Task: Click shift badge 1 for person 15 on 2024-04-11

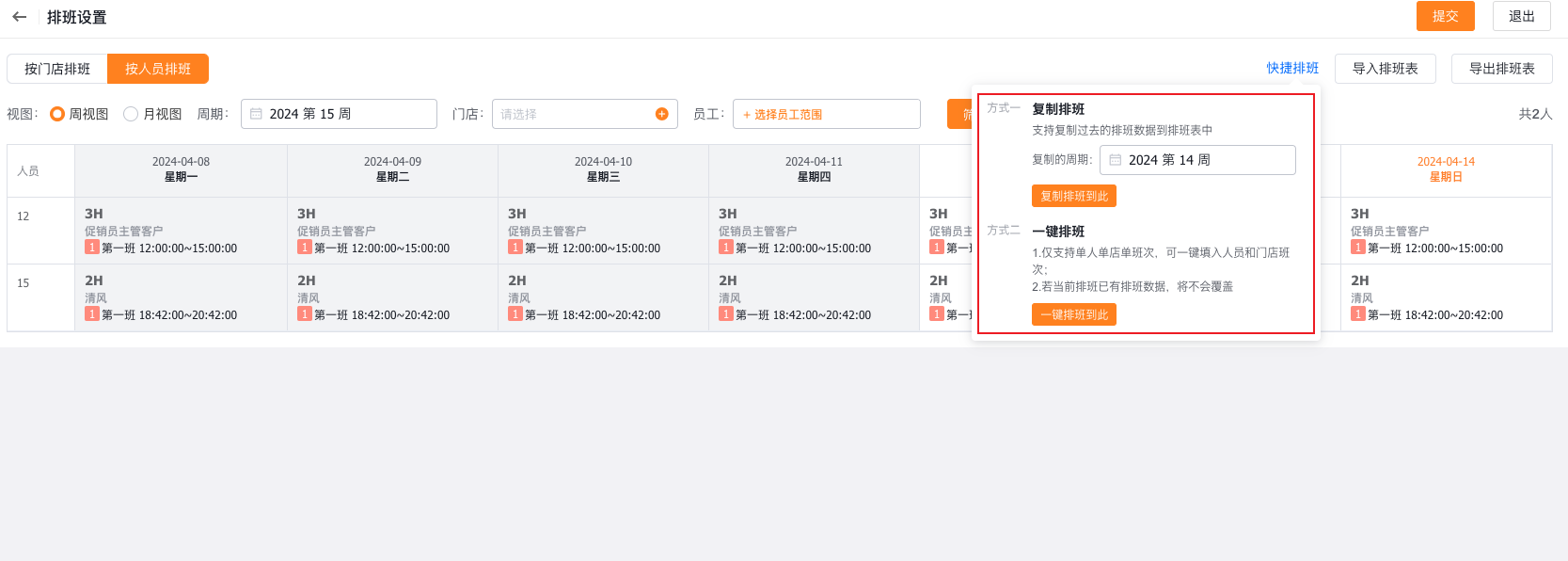Action: [726, 314]
